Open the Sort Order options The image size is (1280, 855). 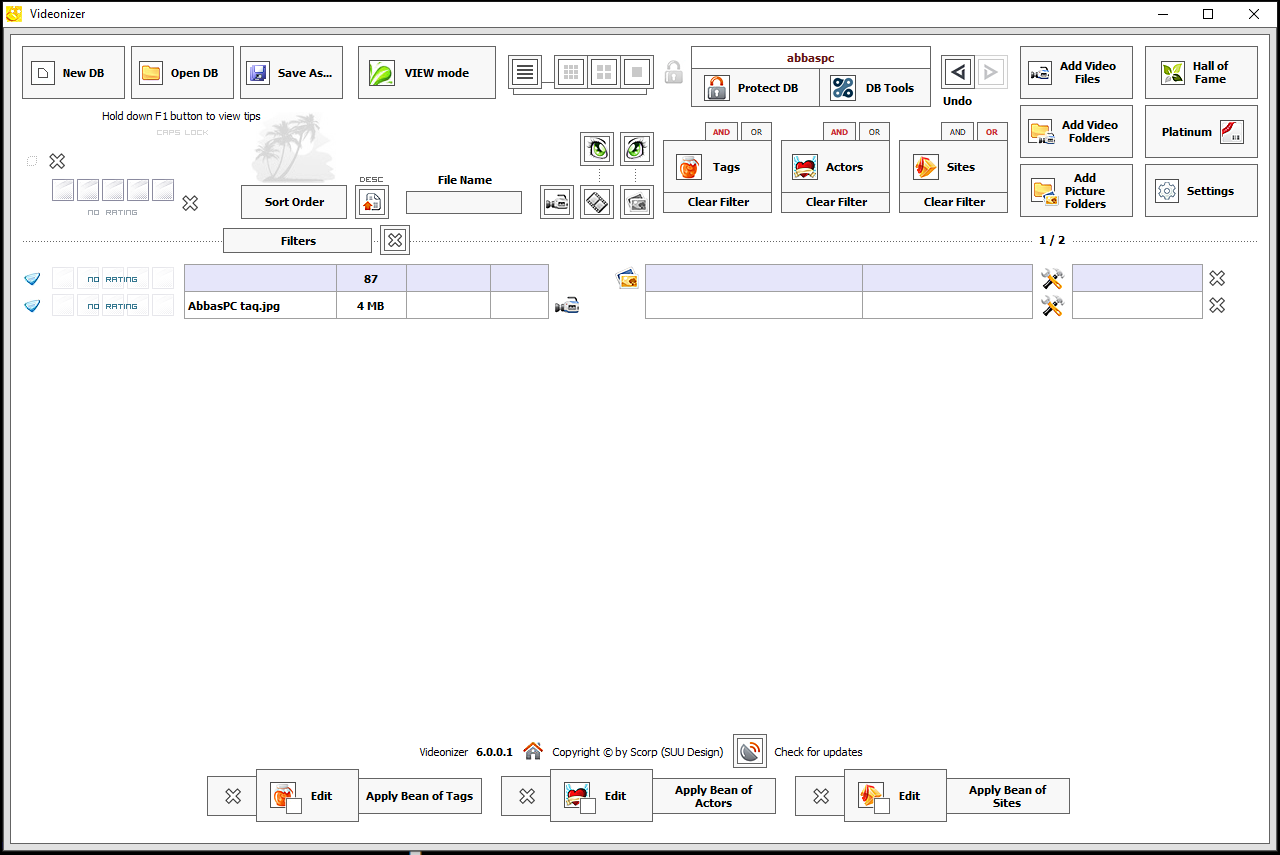click(x=294, y=202)
